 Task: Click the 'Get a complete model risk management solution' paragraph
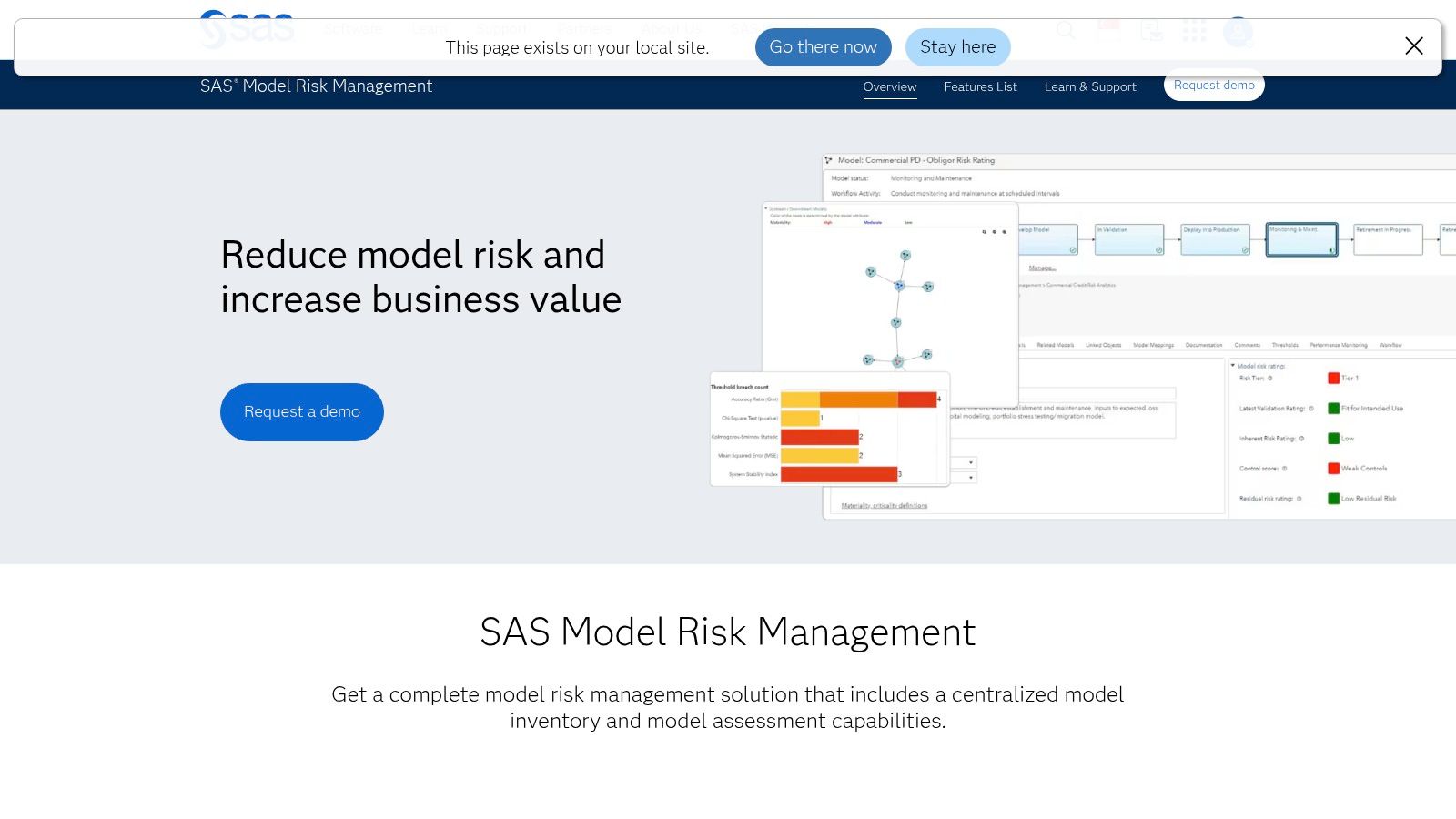point(728,708)
